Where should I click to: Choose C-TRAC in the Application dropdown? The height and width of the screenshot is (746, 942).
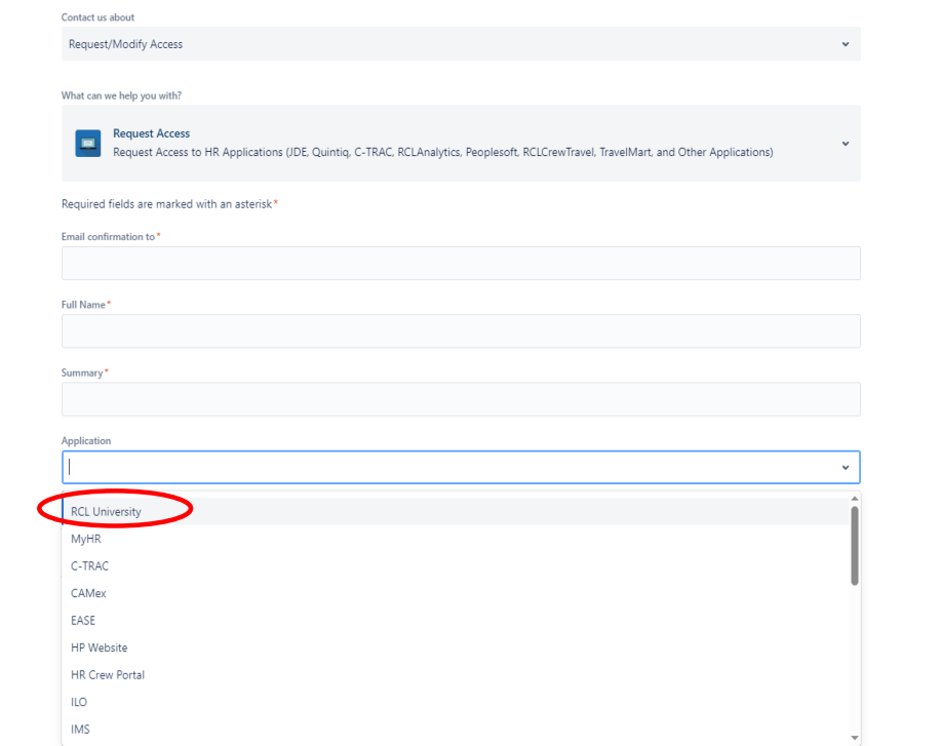tap(85, 565)
